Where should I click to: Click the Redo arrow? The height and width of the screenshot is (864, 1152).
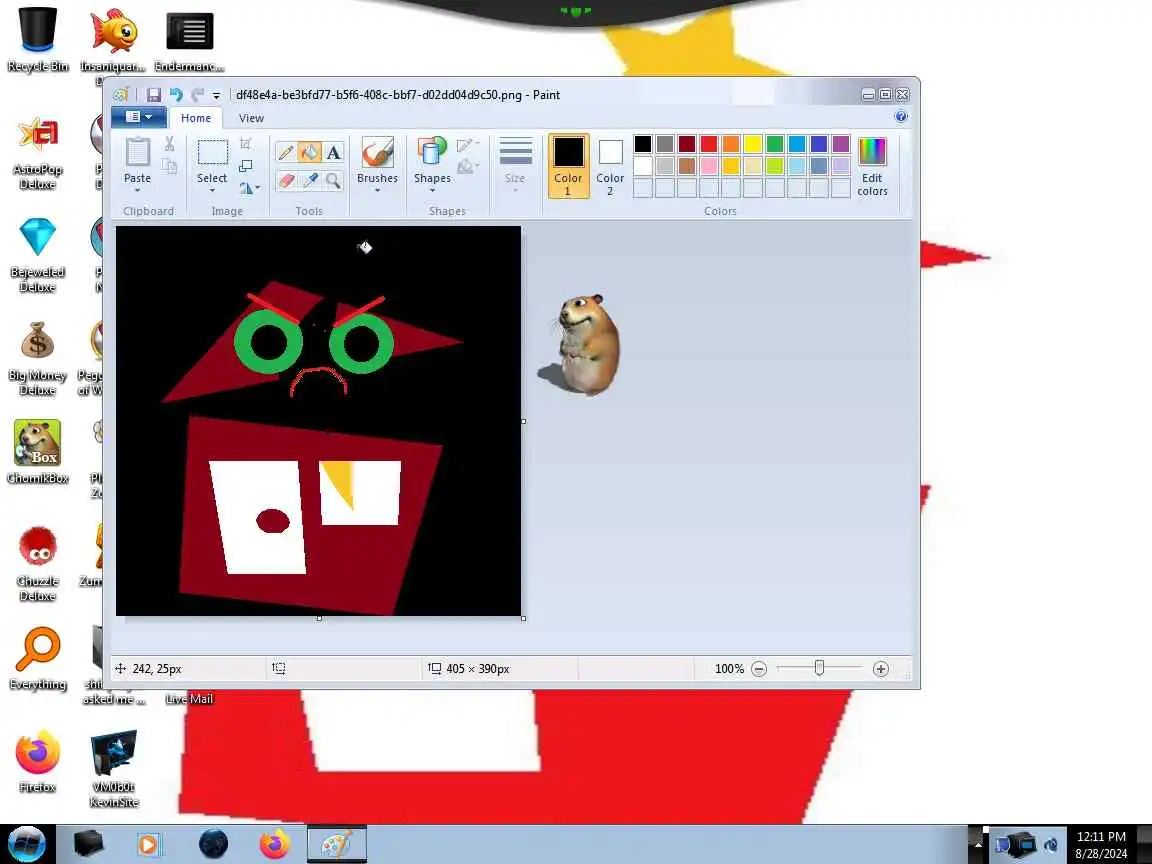click(197, 95)
